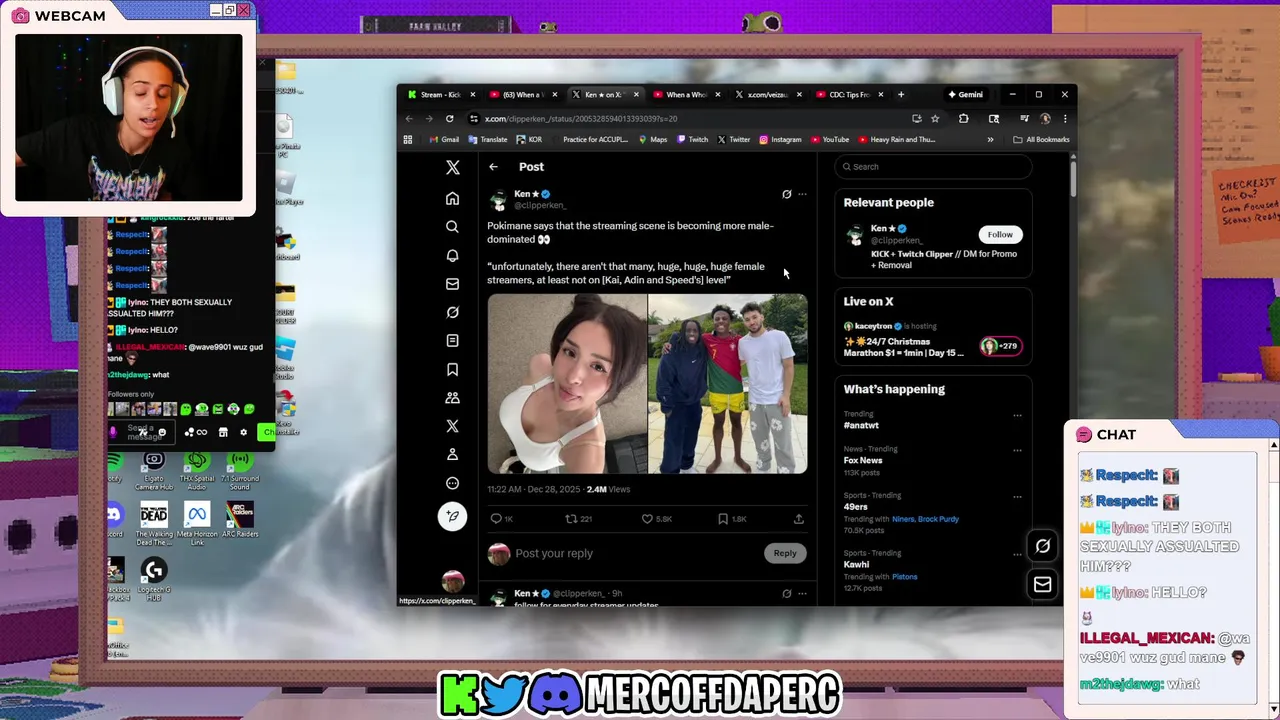Screen dimensions: 1280x720
Task: Open floating Messages envelope at bottom right
Action: click(1042, 585)
